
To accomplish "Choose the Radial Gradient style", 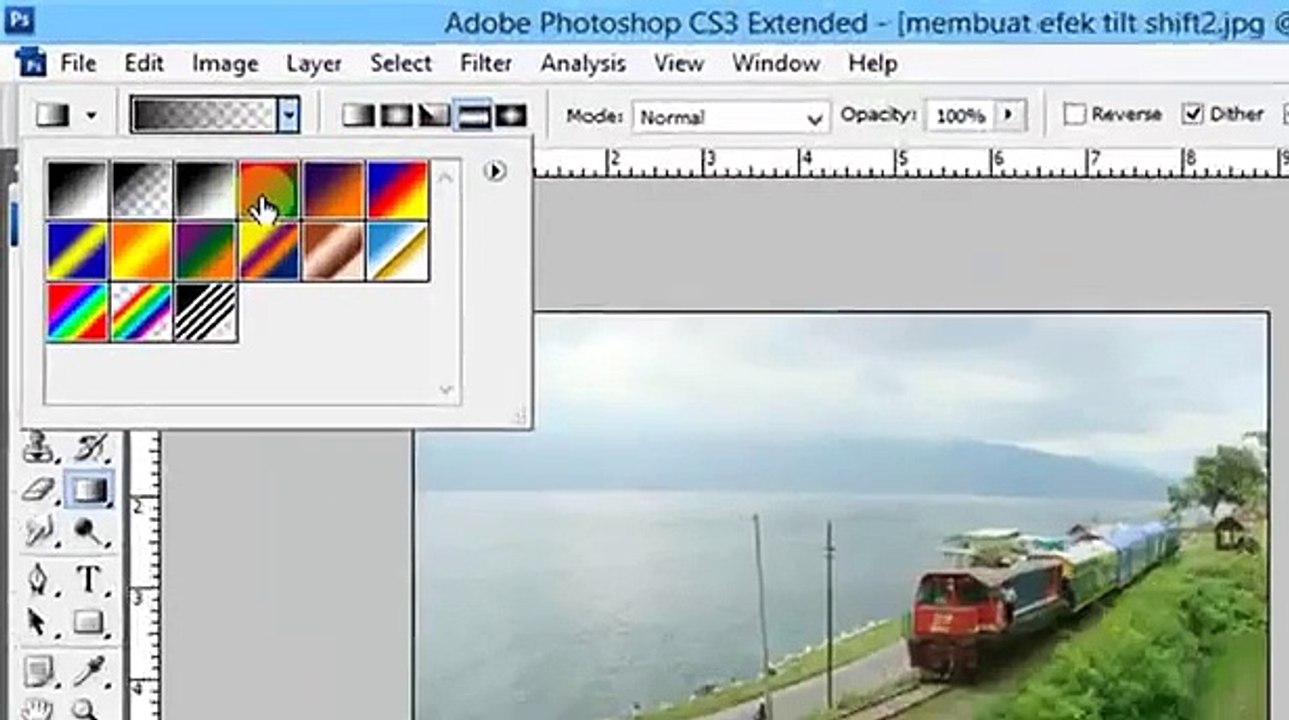I will click(396, 115).
